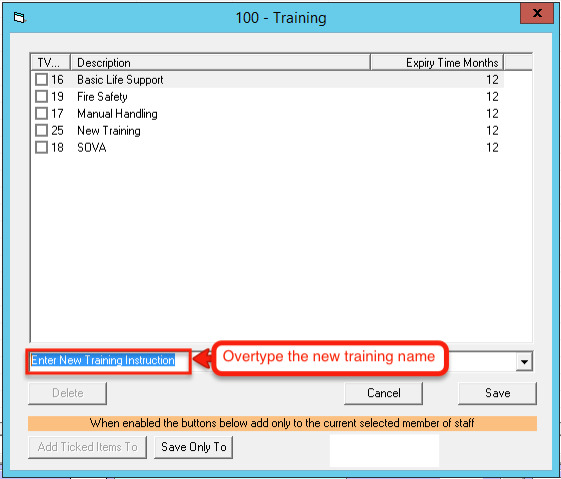Click the Save Only To button
This screenshot has height=479, width=561.
pyautogui.click(x=194, y=447)
